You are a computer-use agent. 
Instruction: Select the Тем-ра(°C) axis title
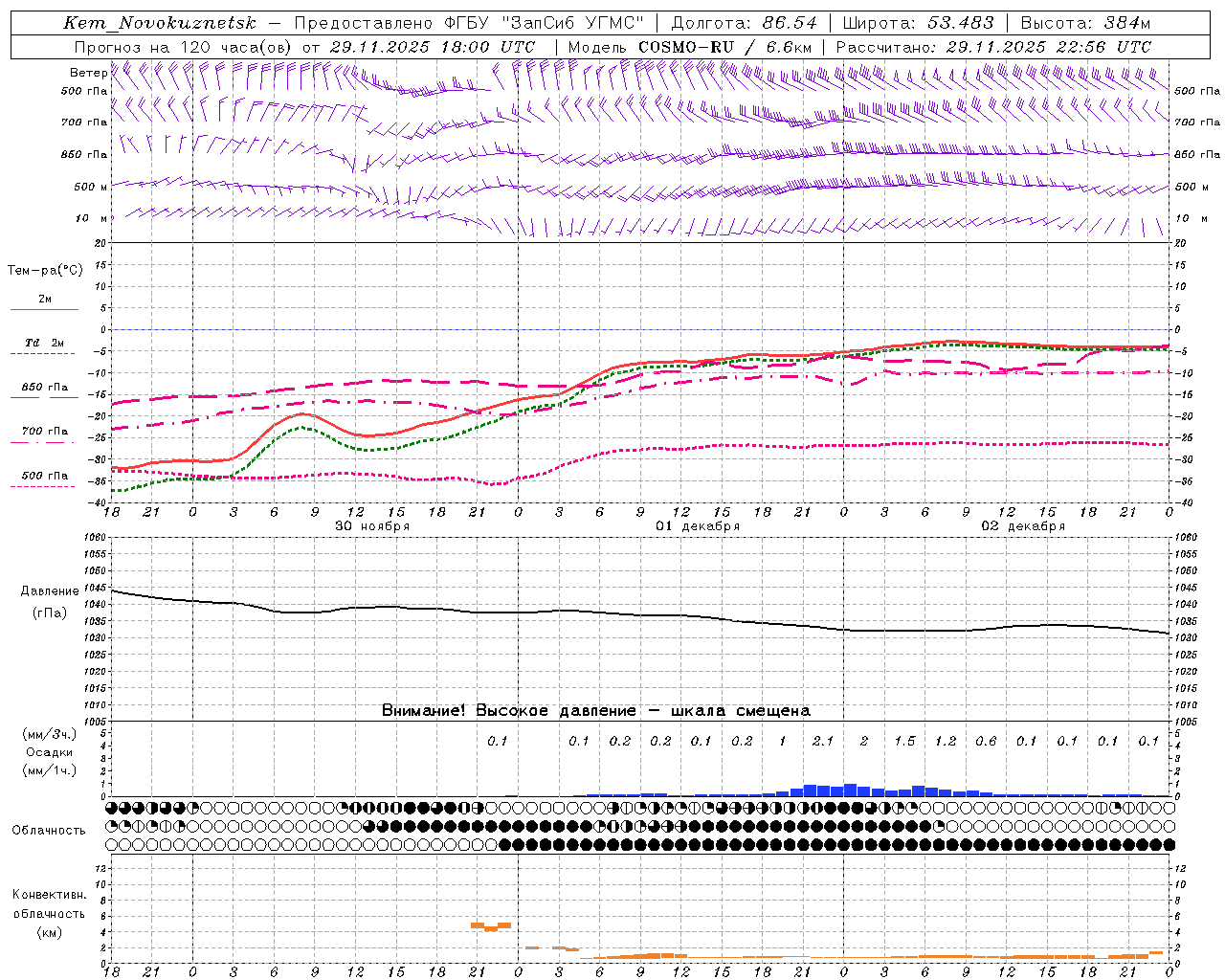click(x=45, y=270)
